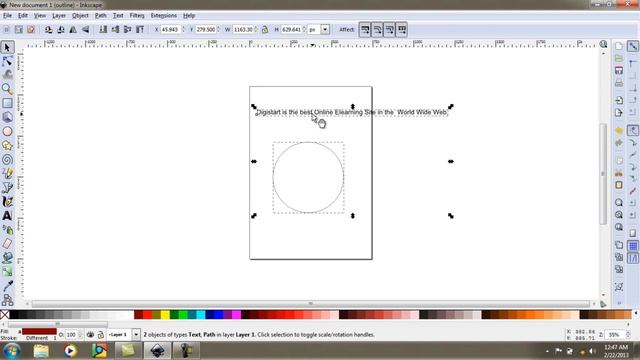
Task: Toggle width and height lock
Action: tap(265, 29)
